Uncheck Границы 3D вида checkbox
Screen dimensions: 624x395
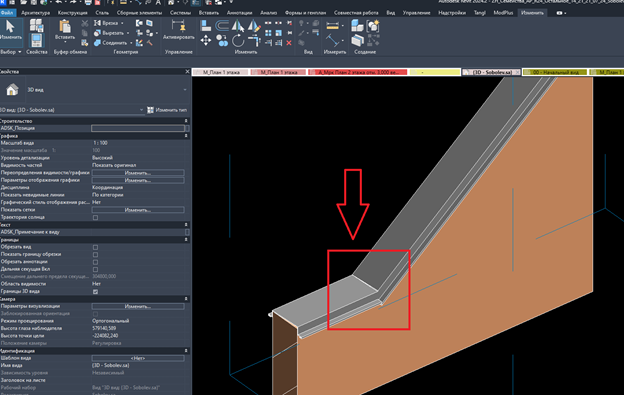[95, 292]
